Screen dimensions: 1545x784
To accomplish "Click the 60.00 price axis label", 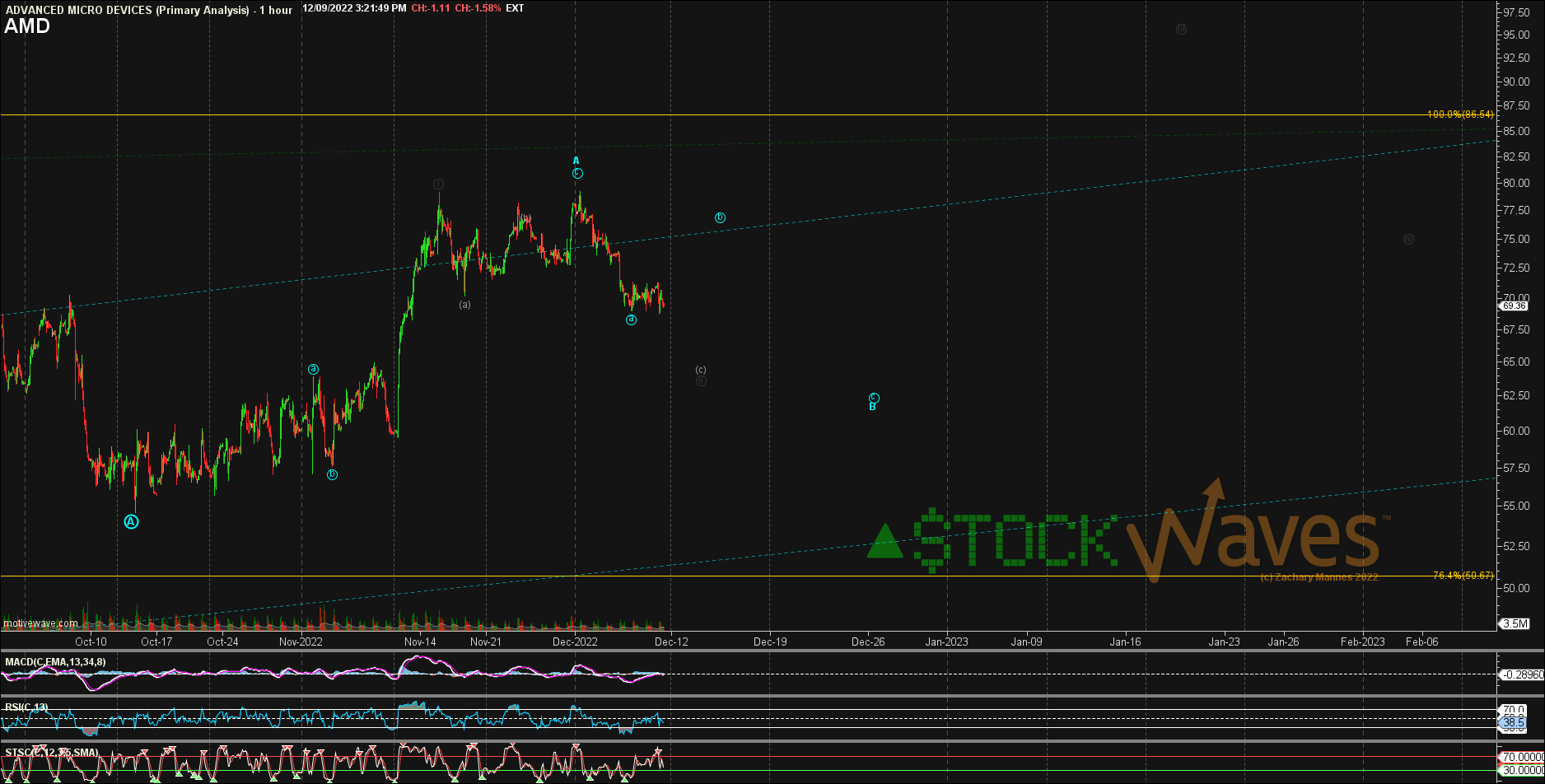I will pos(1517,431).
